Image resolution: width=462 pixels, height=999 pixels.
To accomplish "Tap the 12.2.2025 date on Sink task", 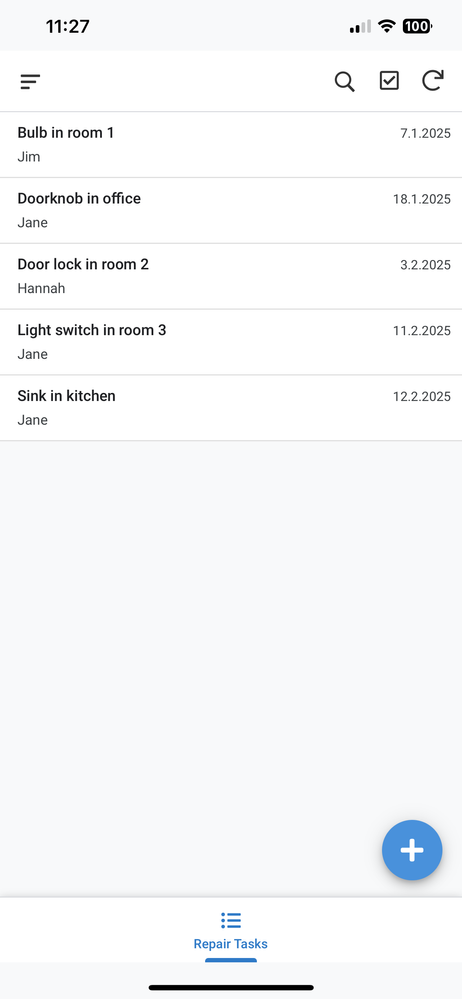I will pyautogui.click(x=421, y=396).
